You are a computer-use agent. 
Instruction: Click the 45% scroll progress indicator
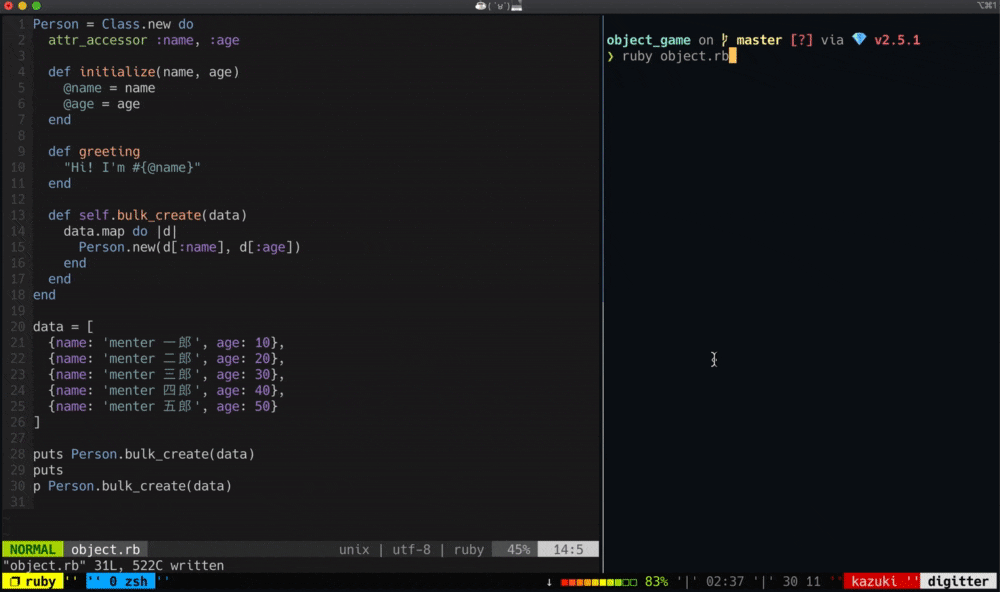pyautogui.click(x=519, y=548)
